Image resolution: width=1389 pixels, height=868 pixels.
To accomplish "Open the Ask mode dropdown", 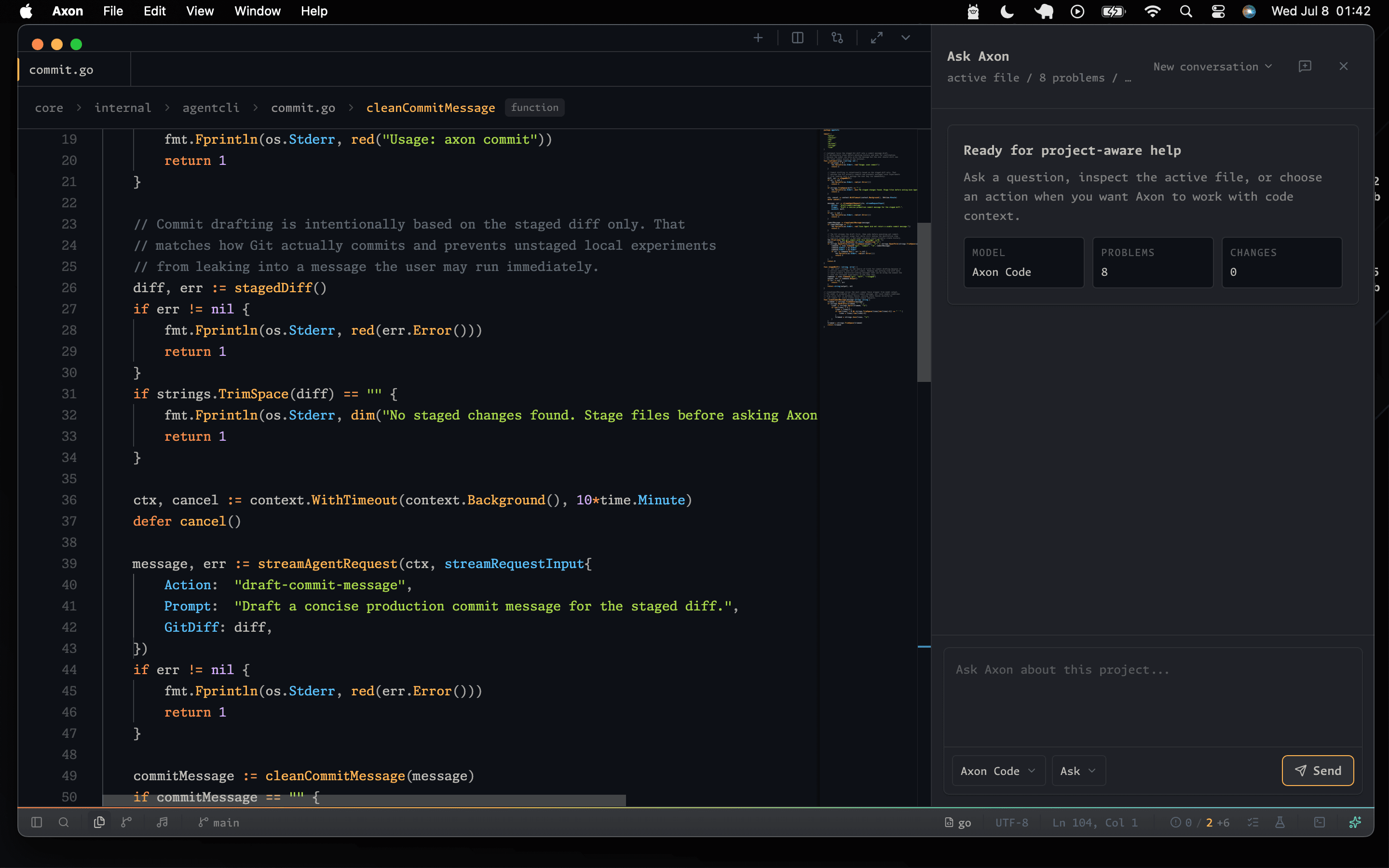I will pos(1078,771).
